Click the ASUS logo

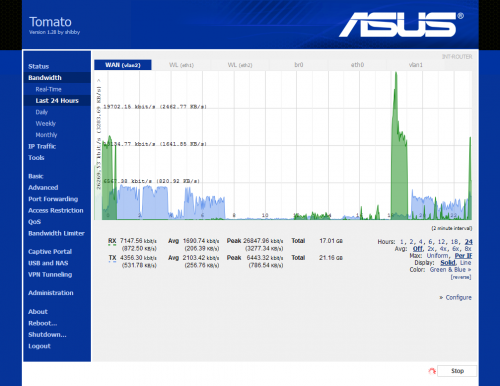(x=401, y=25)
